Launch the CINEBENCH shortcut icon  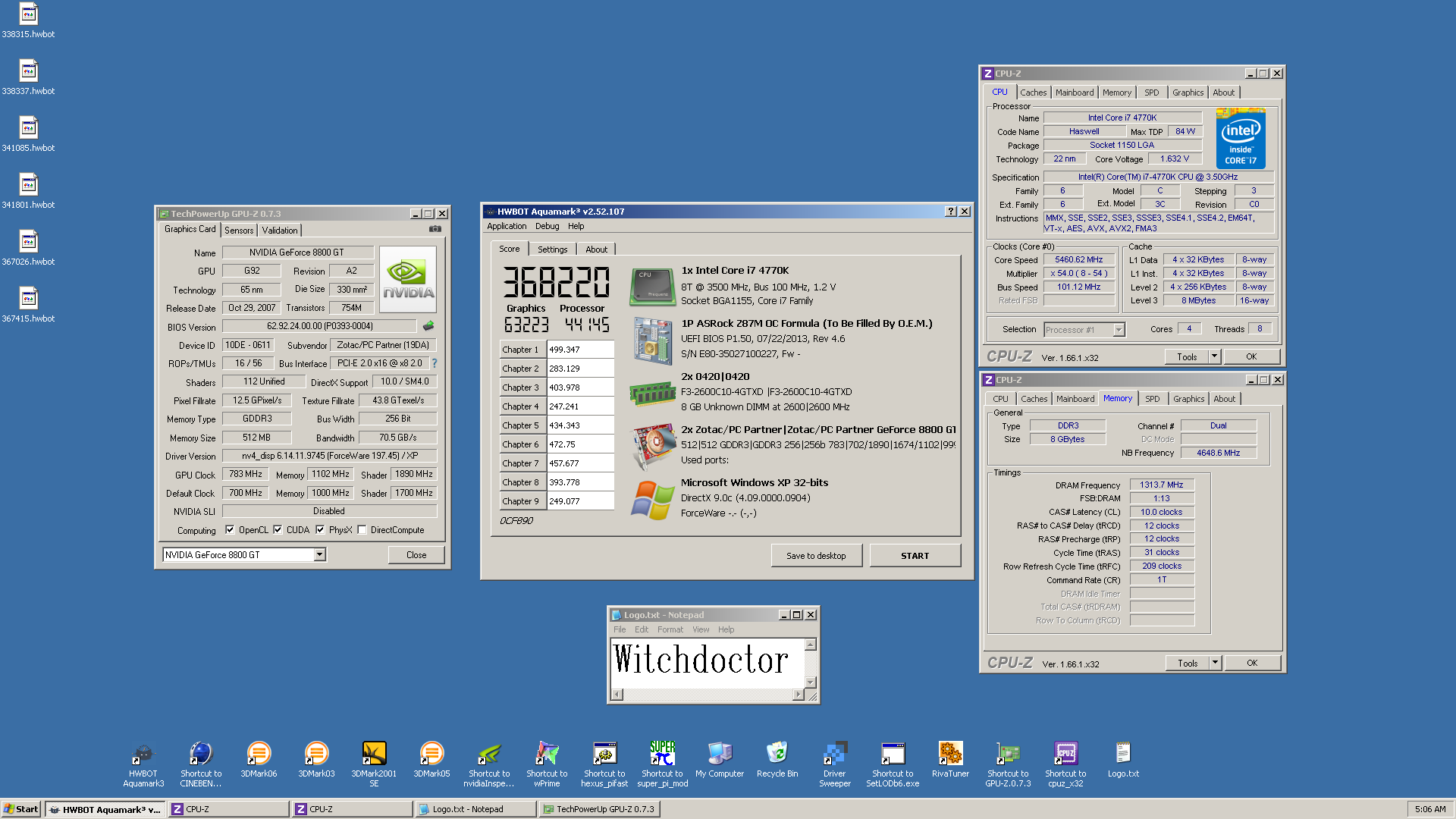(201, 764)
